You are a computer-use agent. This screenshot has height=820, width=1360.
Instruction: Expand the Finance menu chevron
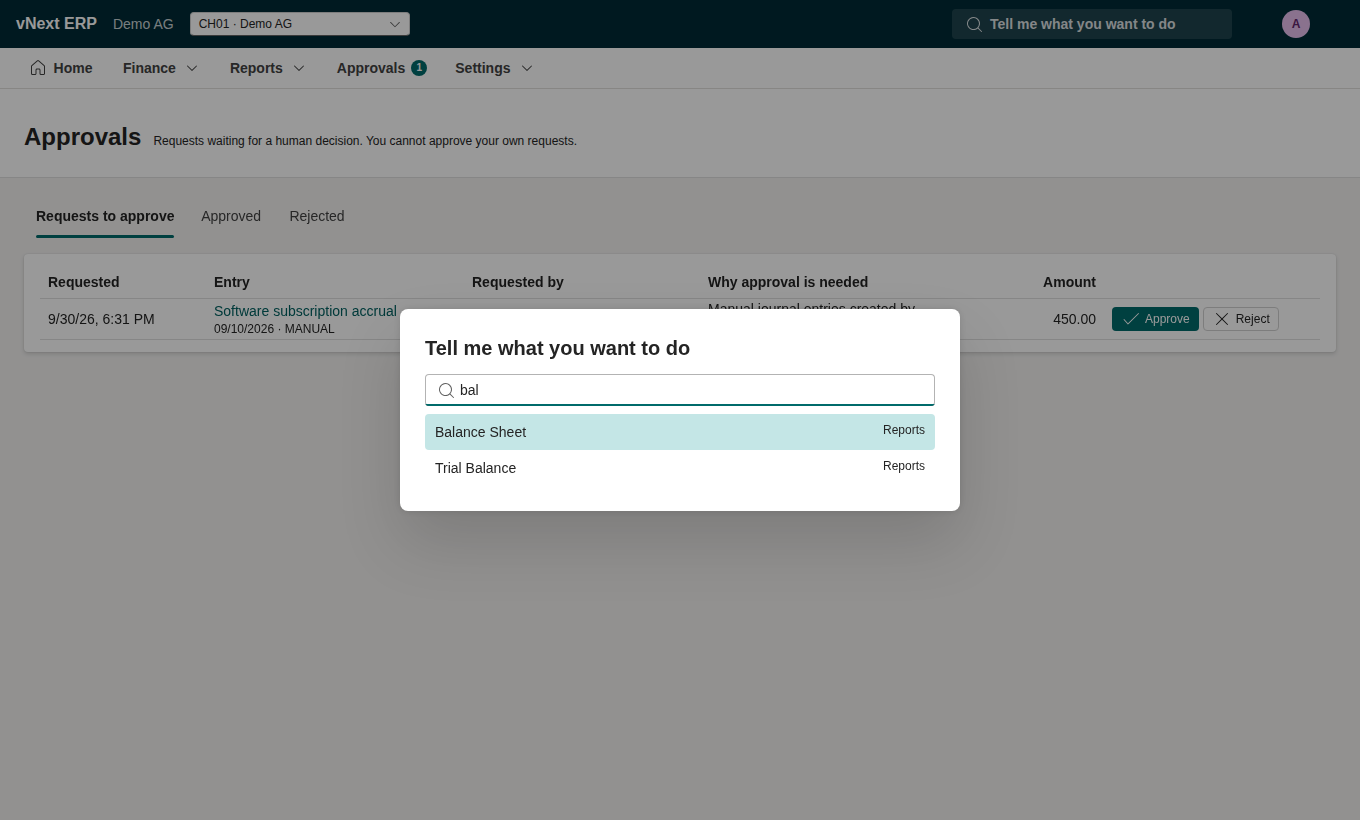coord(192,68)
